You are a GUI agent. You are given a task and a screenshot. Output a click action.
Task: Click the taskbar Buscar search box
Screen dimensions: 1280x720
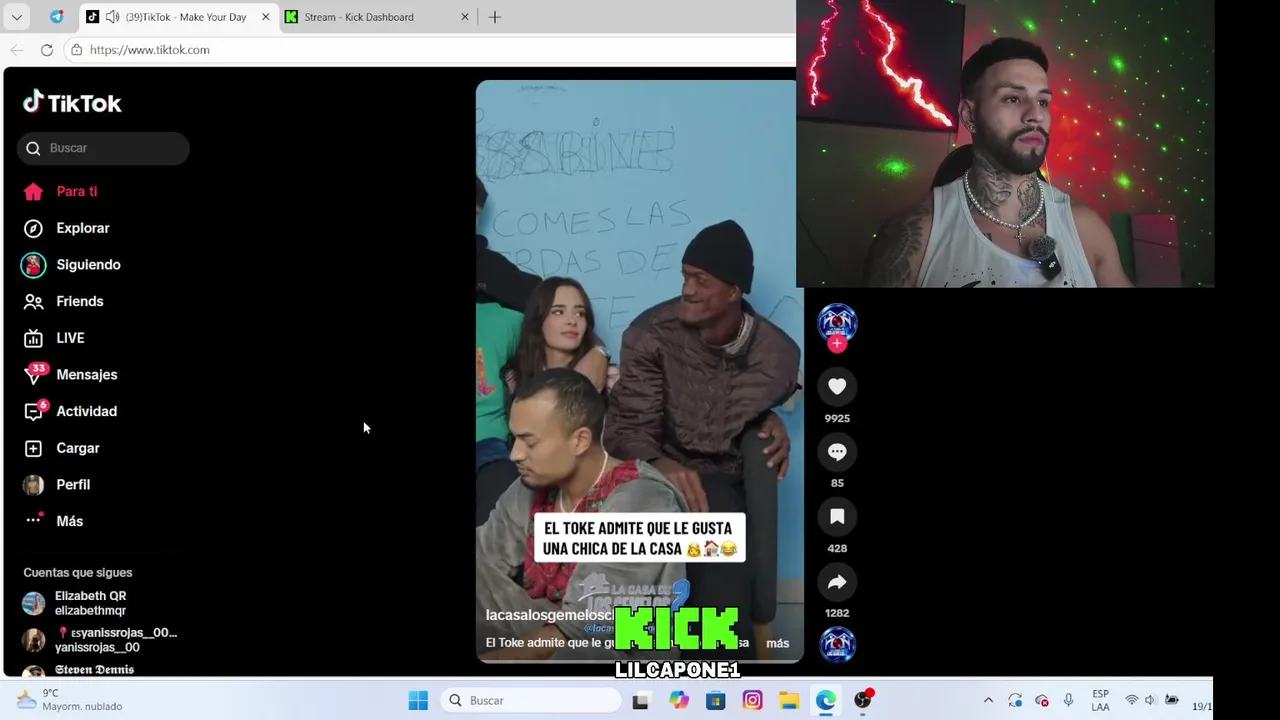pos(531,701)
